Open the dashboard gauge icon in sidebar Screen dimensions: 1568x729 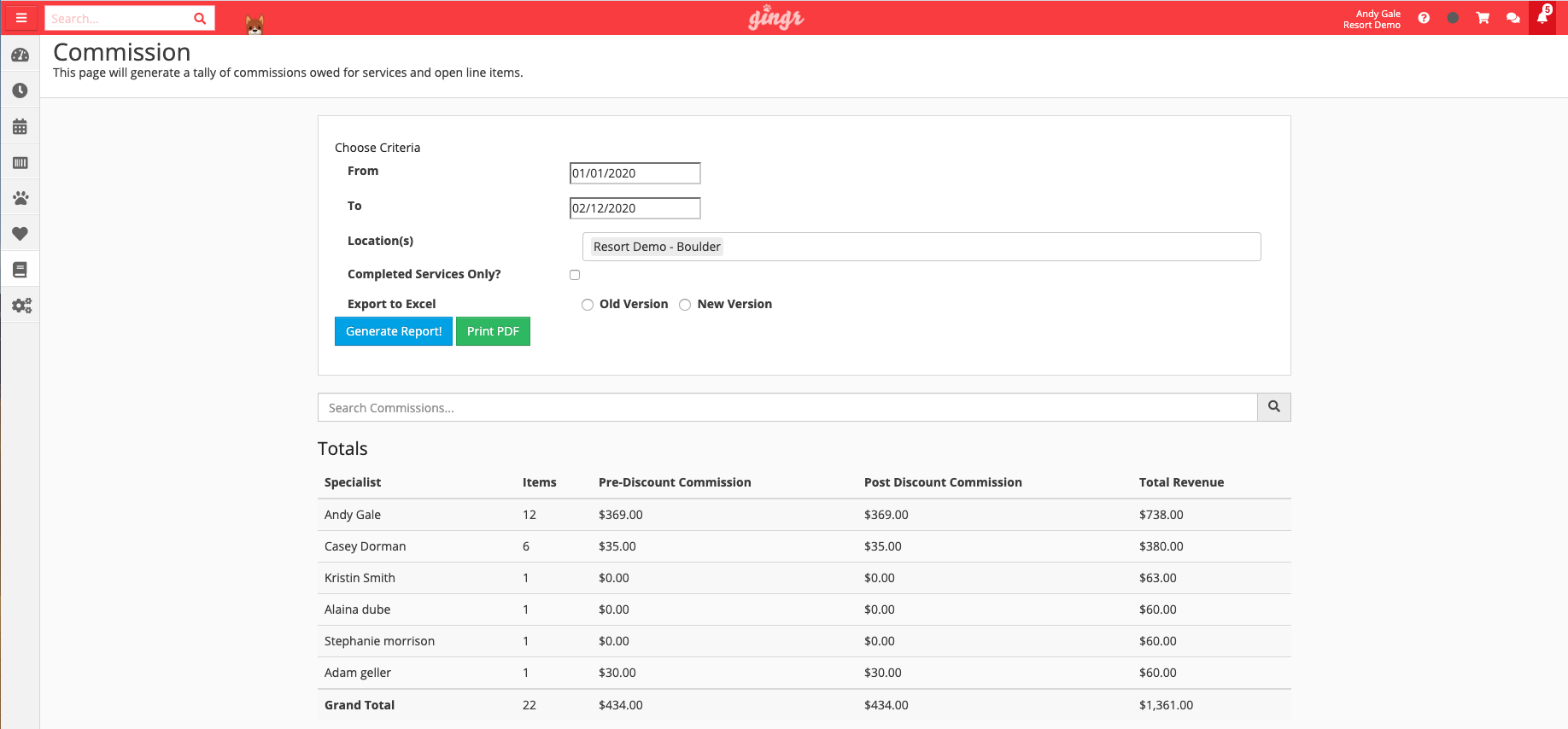(x=20, y=55)
